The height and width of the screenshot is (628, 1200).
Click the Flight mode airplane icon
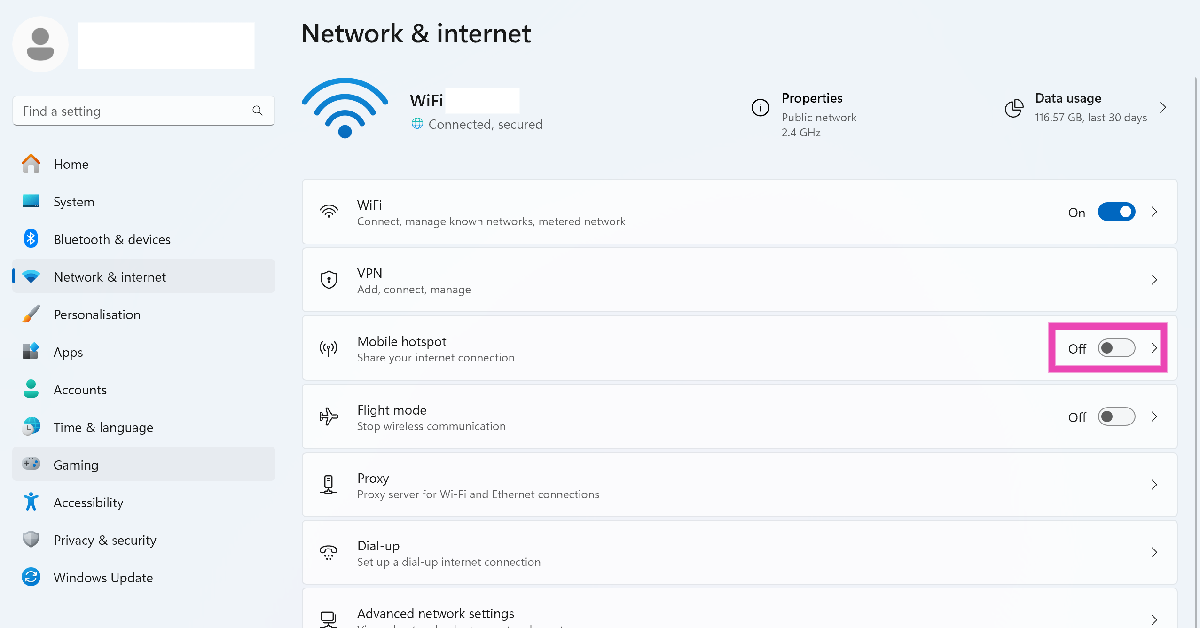328,417
